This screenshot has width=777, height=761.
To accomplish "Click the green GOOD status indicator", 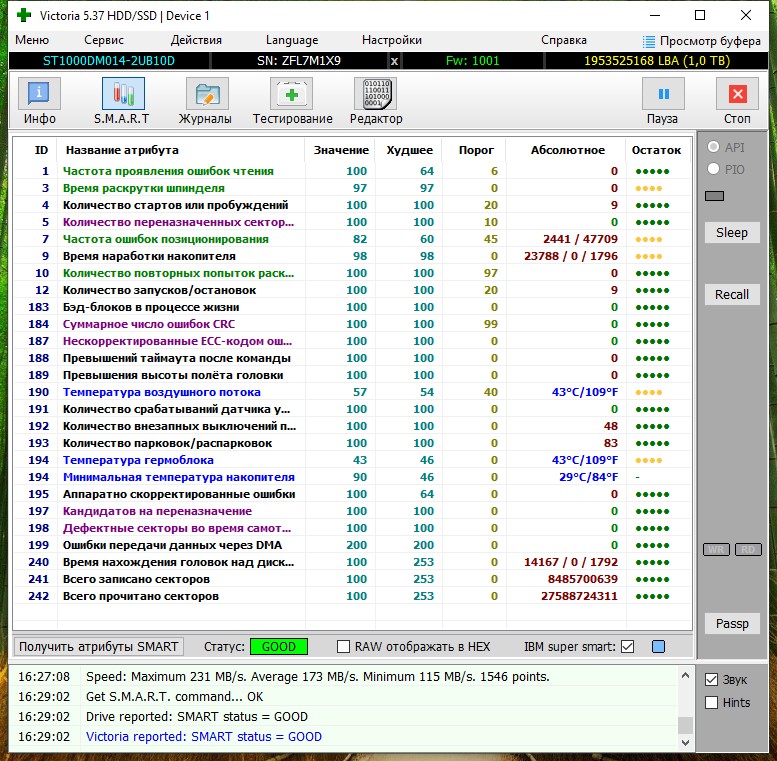I will (278, 647).
